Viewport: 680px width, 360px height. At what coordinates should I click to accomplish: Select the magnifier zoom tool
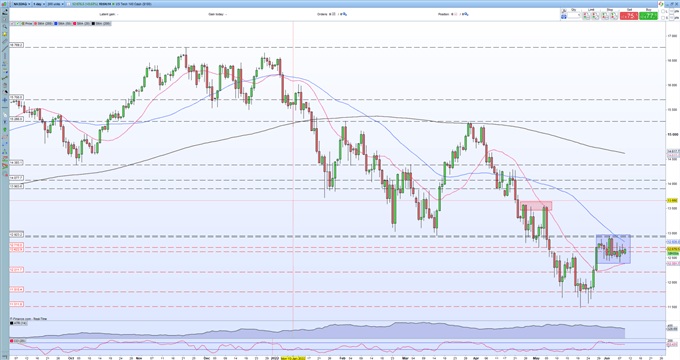pos(5,26)
